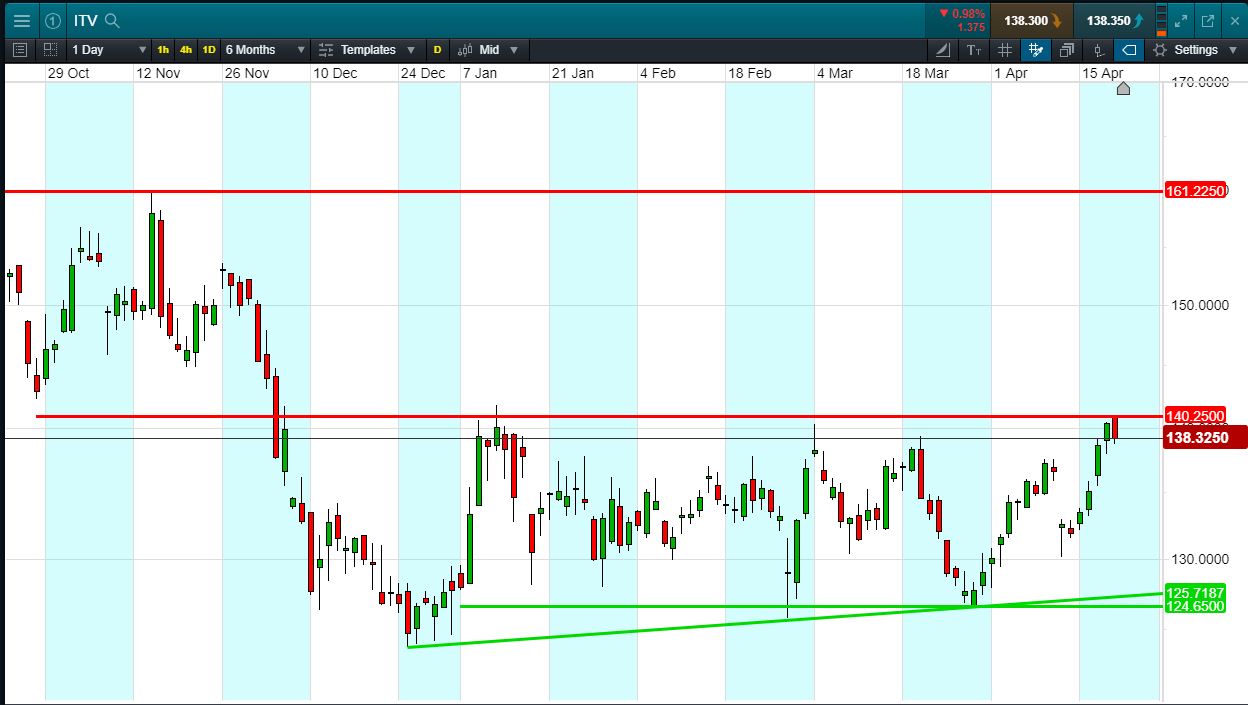Select the 161.2250 resistance line label
This screenshot has width=1248, height=705.
(1195, 191)
